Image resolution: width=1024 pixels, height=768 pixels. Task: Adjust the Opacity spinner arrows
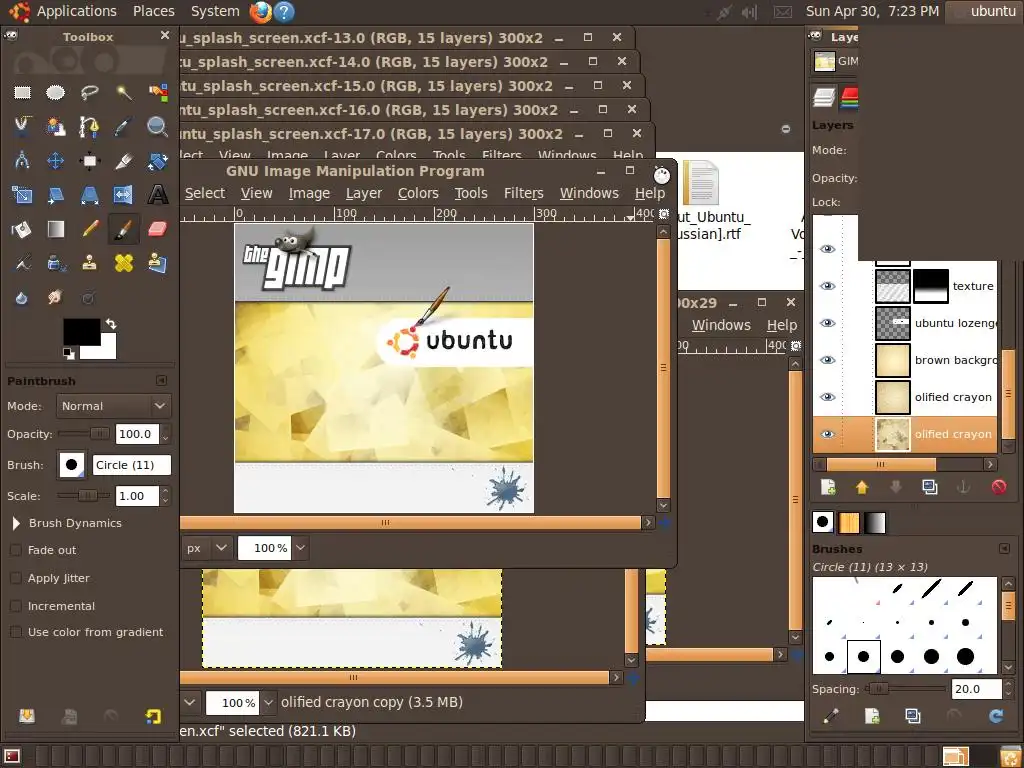click(x=165, y=434)
